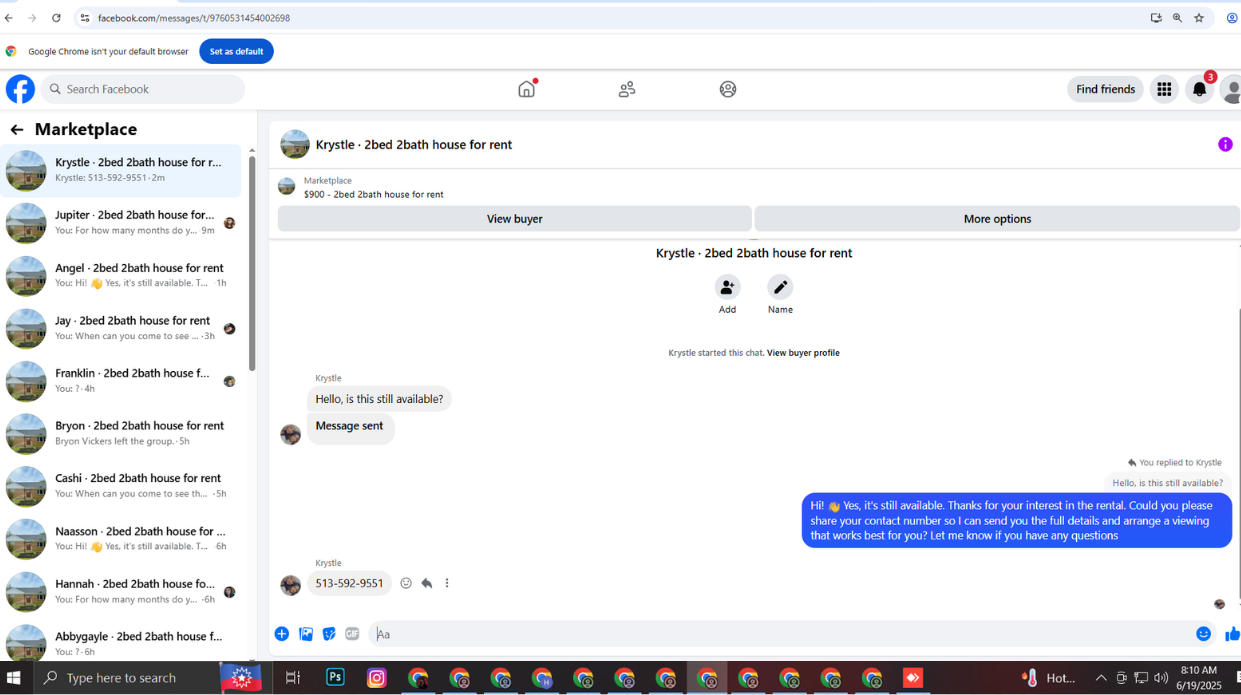Screen dimensions: 1241x695
Task: Open the Friends icon in top nav
Action: (627, 89)
